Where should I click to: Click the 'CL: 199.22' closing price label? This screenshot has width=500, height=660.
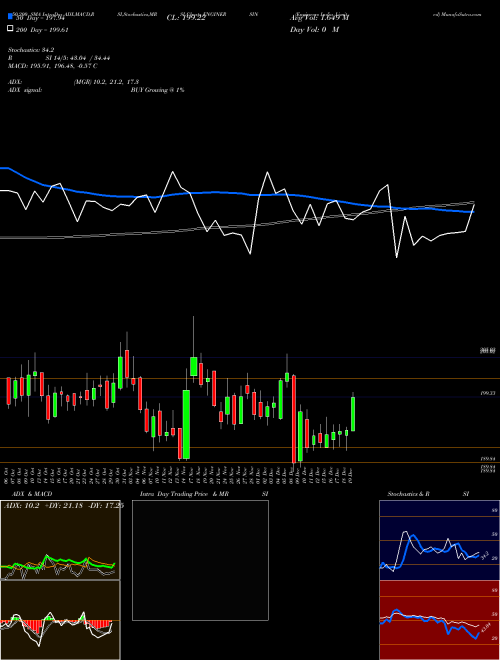tap(186, 18)
